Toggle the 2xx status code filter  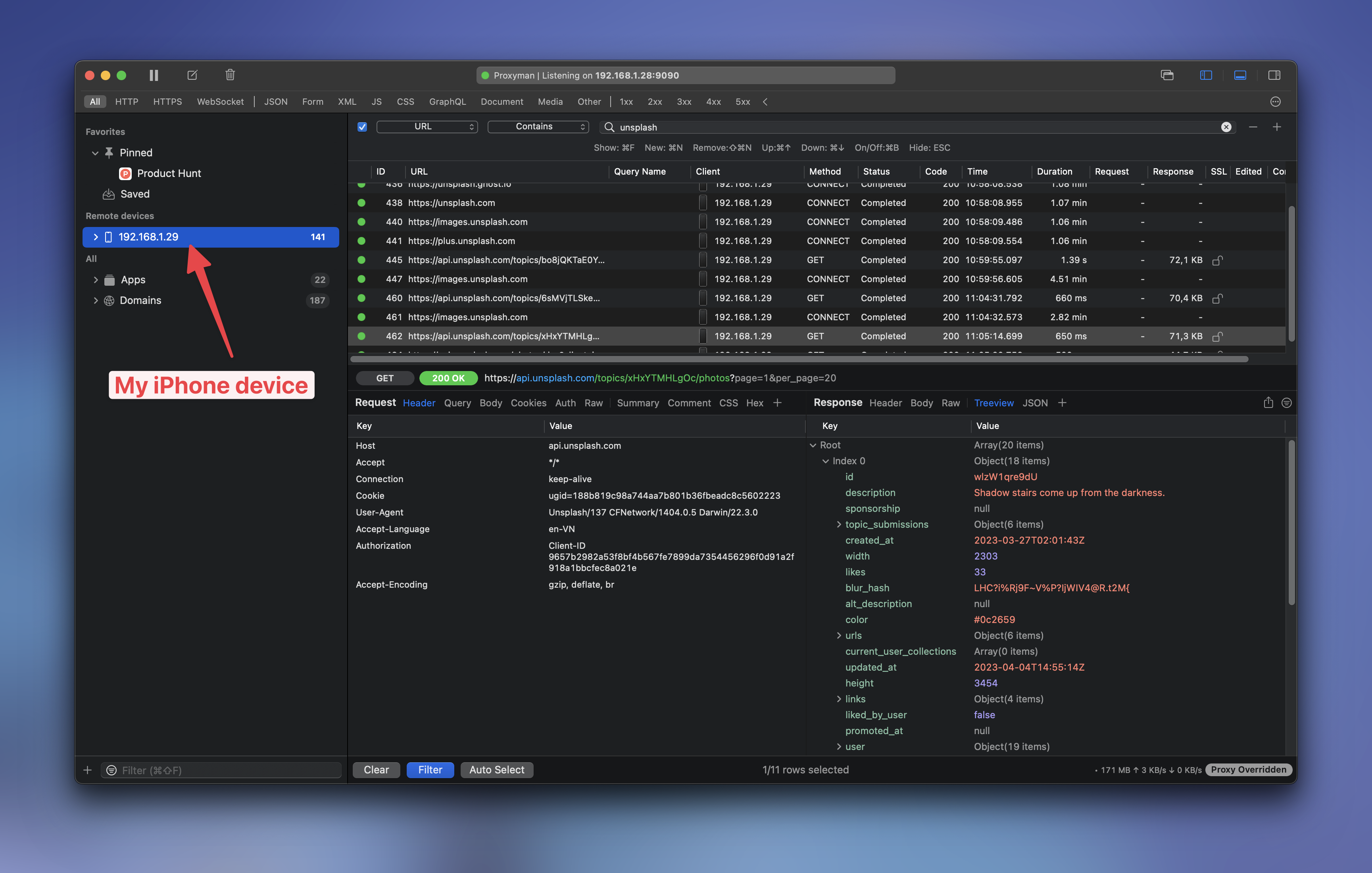pyautogui.click(x=655, y=102)
